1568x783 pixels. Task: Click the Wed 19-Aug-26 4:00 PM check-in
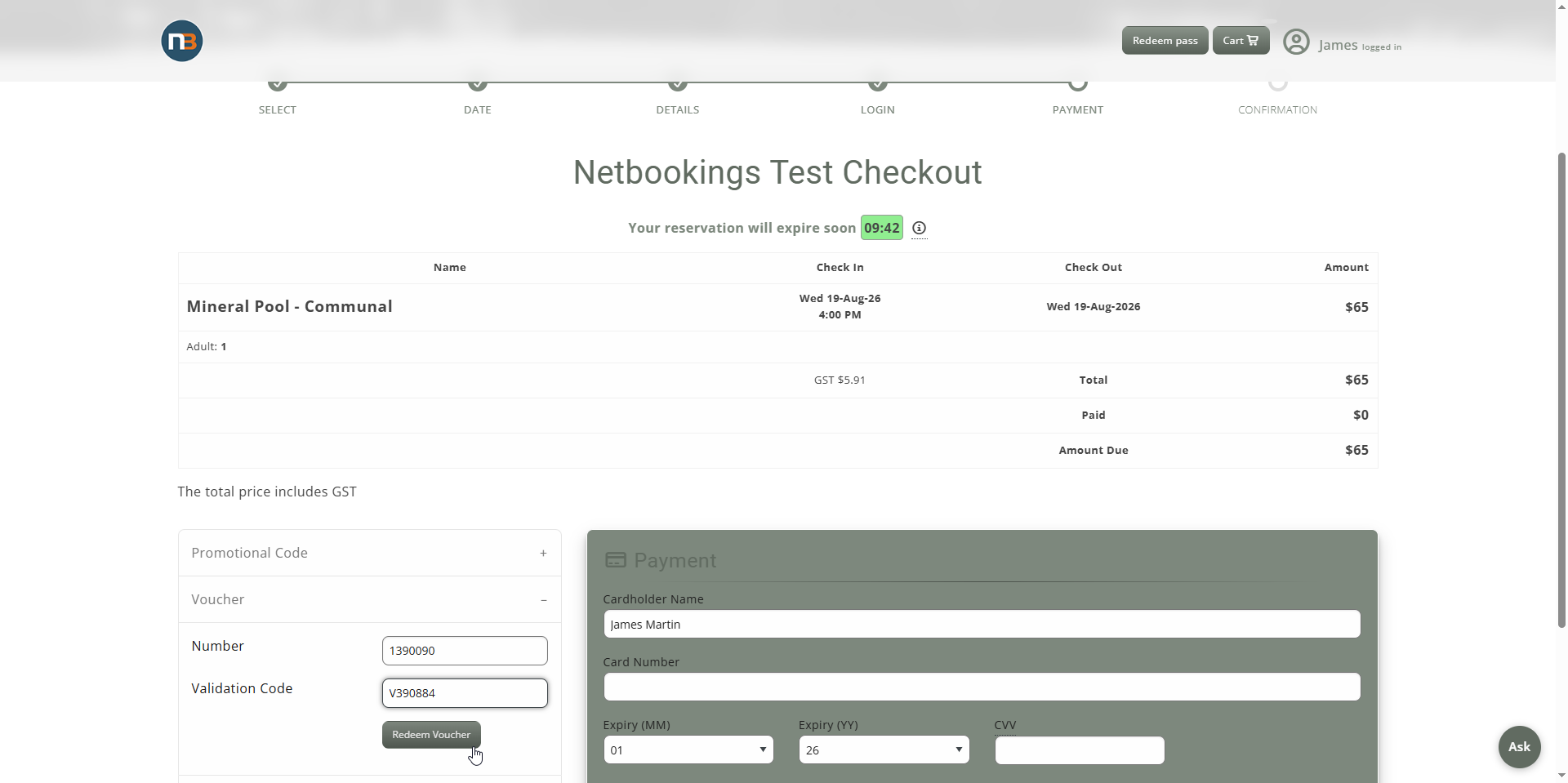(840, 306)
